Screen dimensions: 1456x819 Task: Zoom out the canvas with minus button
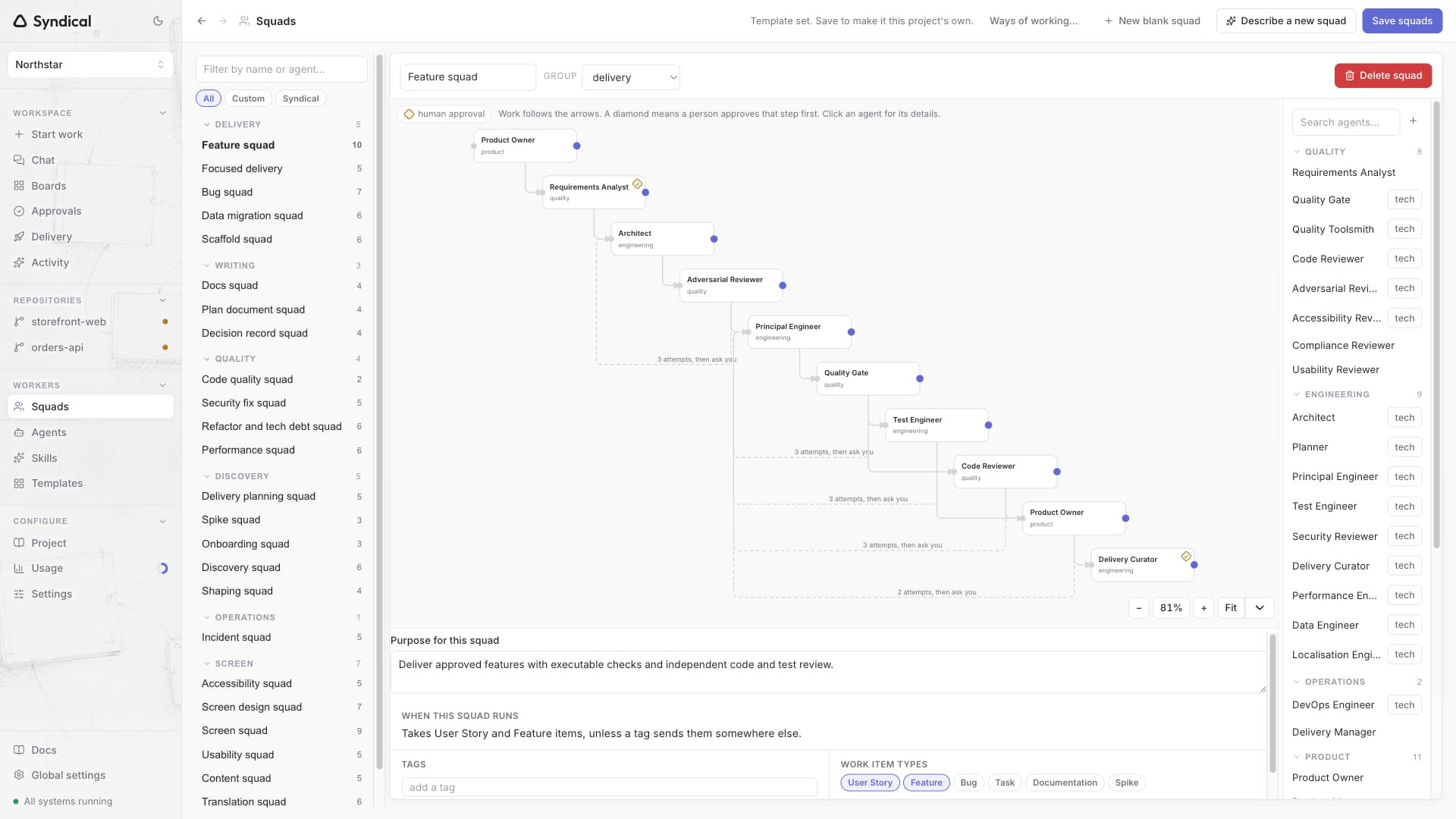coord(1139,608)
